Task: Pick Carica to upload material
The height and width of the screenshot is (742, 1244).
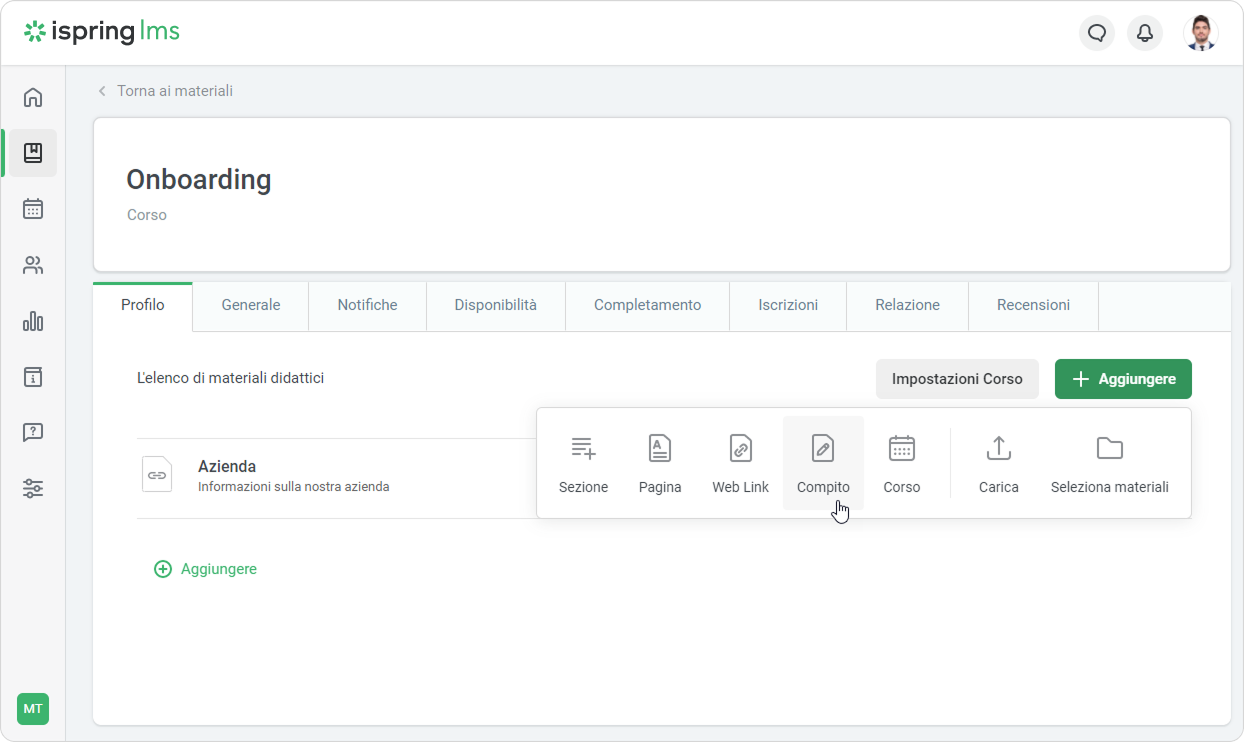Action: [x=998, y=463]
